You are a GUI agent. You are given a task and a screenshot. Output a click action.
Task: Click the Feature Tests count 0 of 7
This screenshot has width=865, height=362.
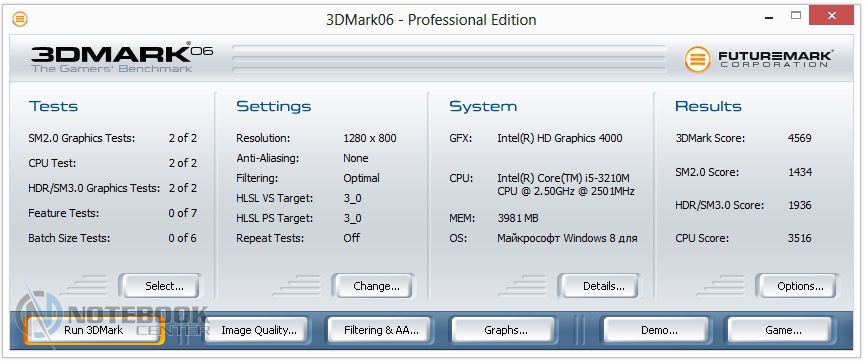[183, 213]
